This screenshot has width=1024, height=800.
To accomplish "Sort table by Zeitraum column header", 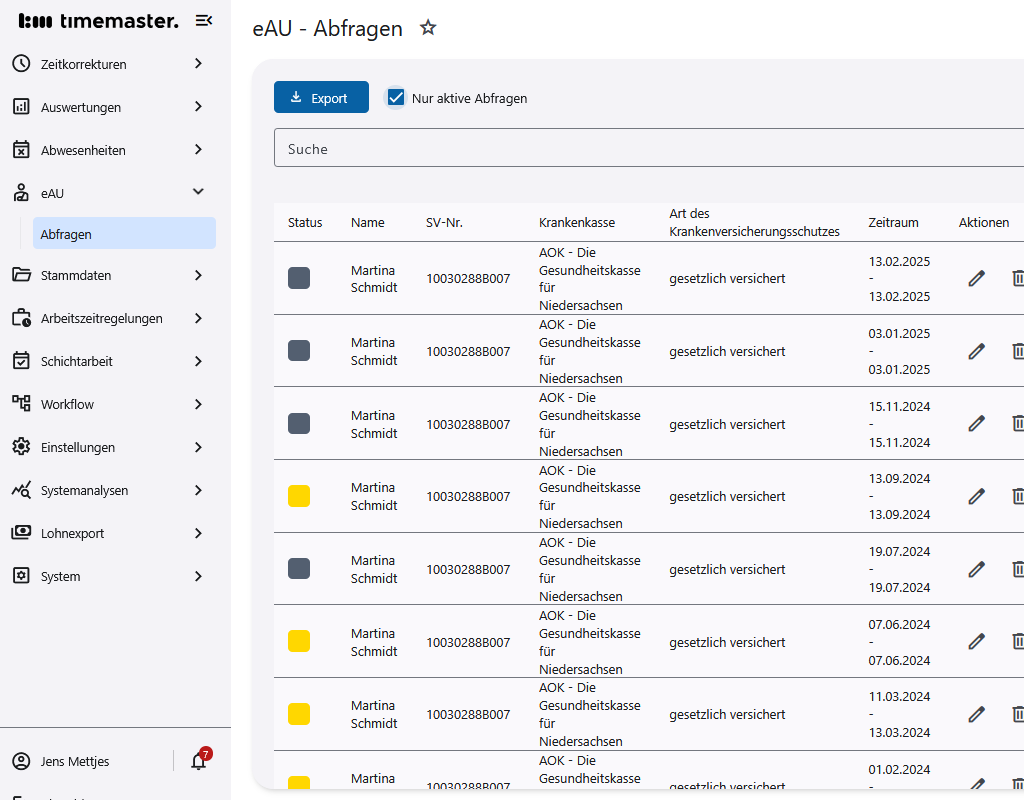I will [x=893, y=222].
